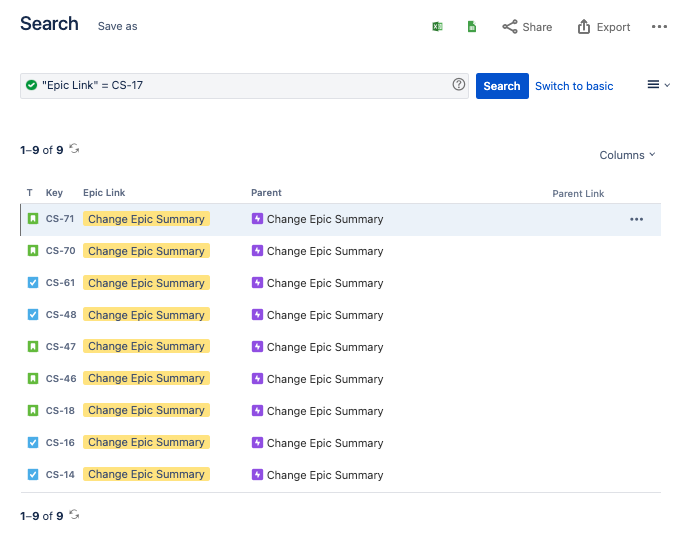This screenshot has height=541, width=674.
Task: Open the Parent epic link in CS-71 row
Action: 325,219
